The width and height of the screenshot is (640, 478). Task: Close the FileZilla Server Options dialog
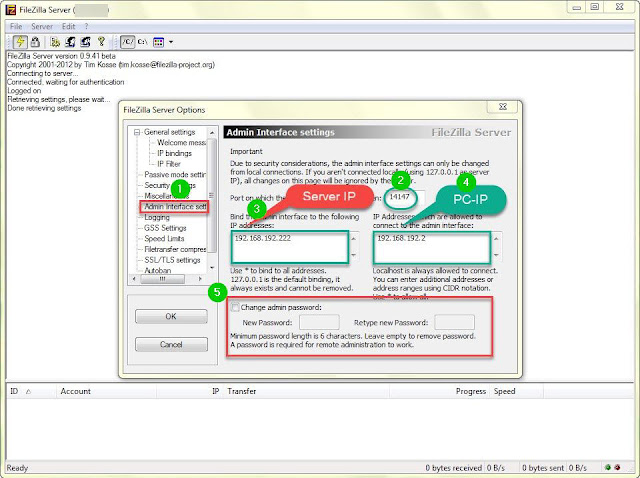point(503,107)
